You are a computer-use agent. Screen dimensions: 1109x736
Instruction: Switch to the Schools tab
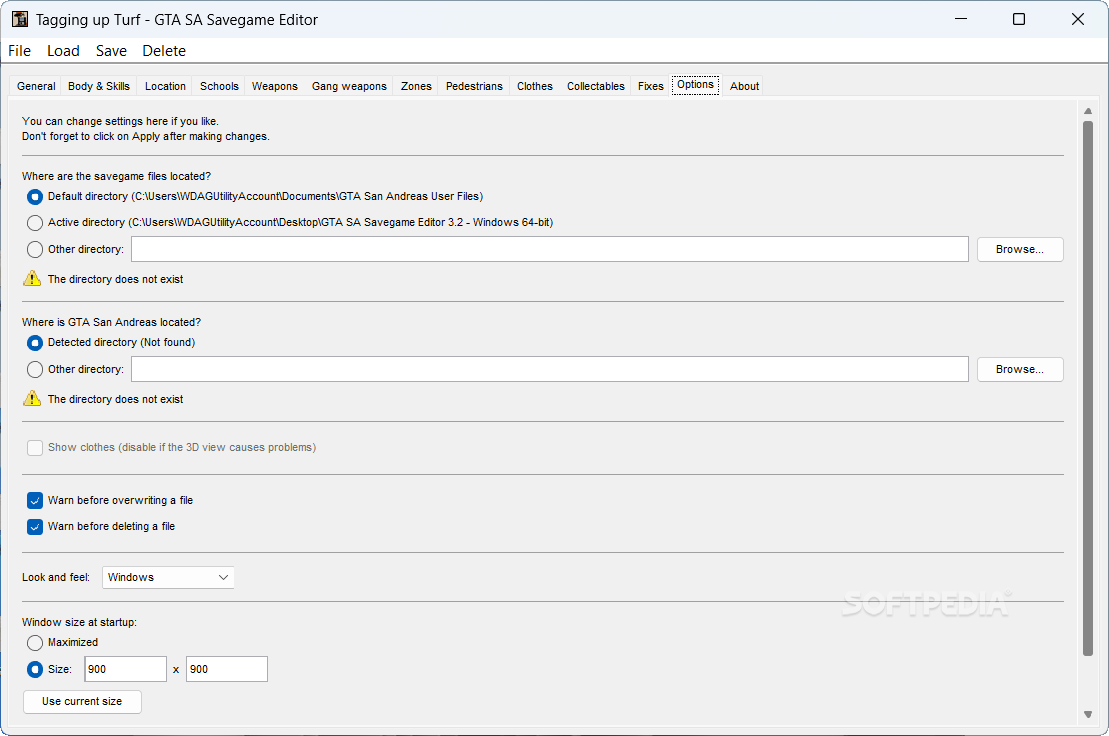[x=219, y=86]
